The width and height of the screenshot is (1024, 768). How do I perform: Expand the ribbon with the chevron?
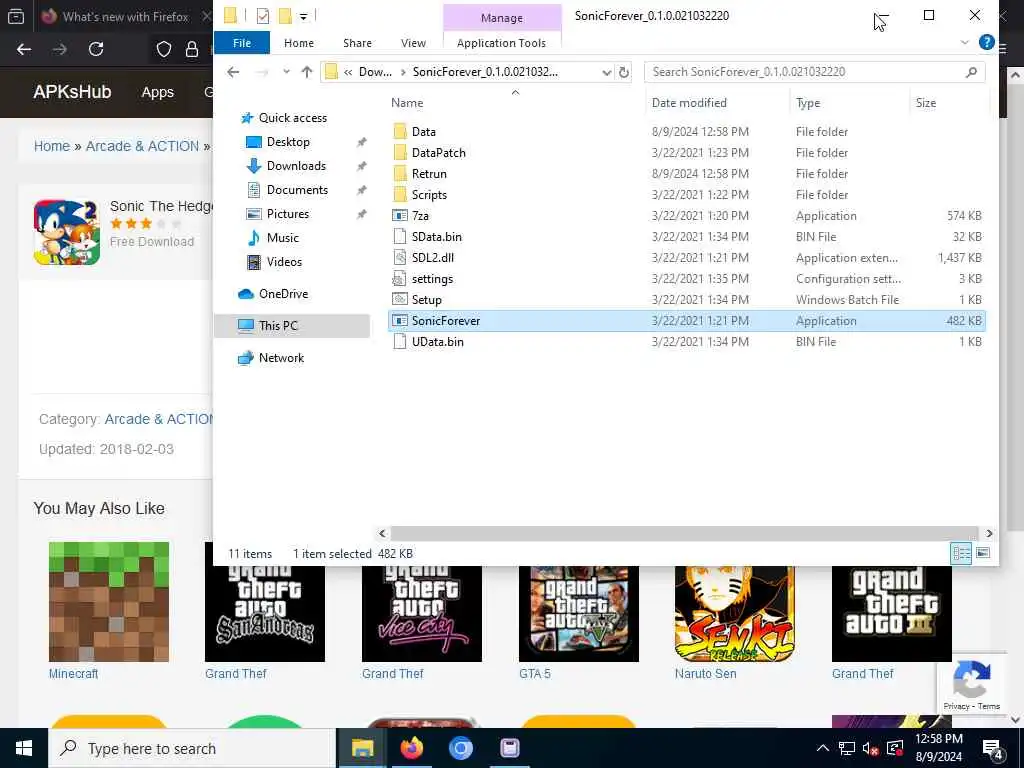point(965,42)
